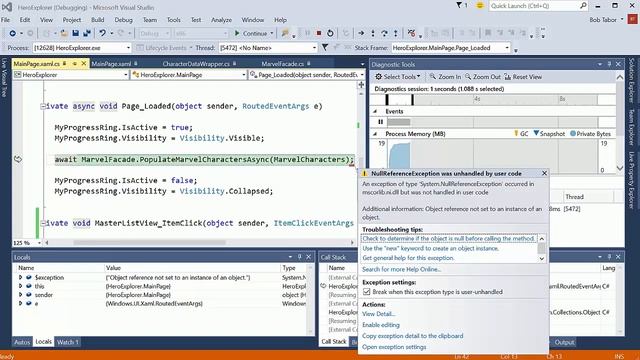Open the Debug menu

coord(123,20)
